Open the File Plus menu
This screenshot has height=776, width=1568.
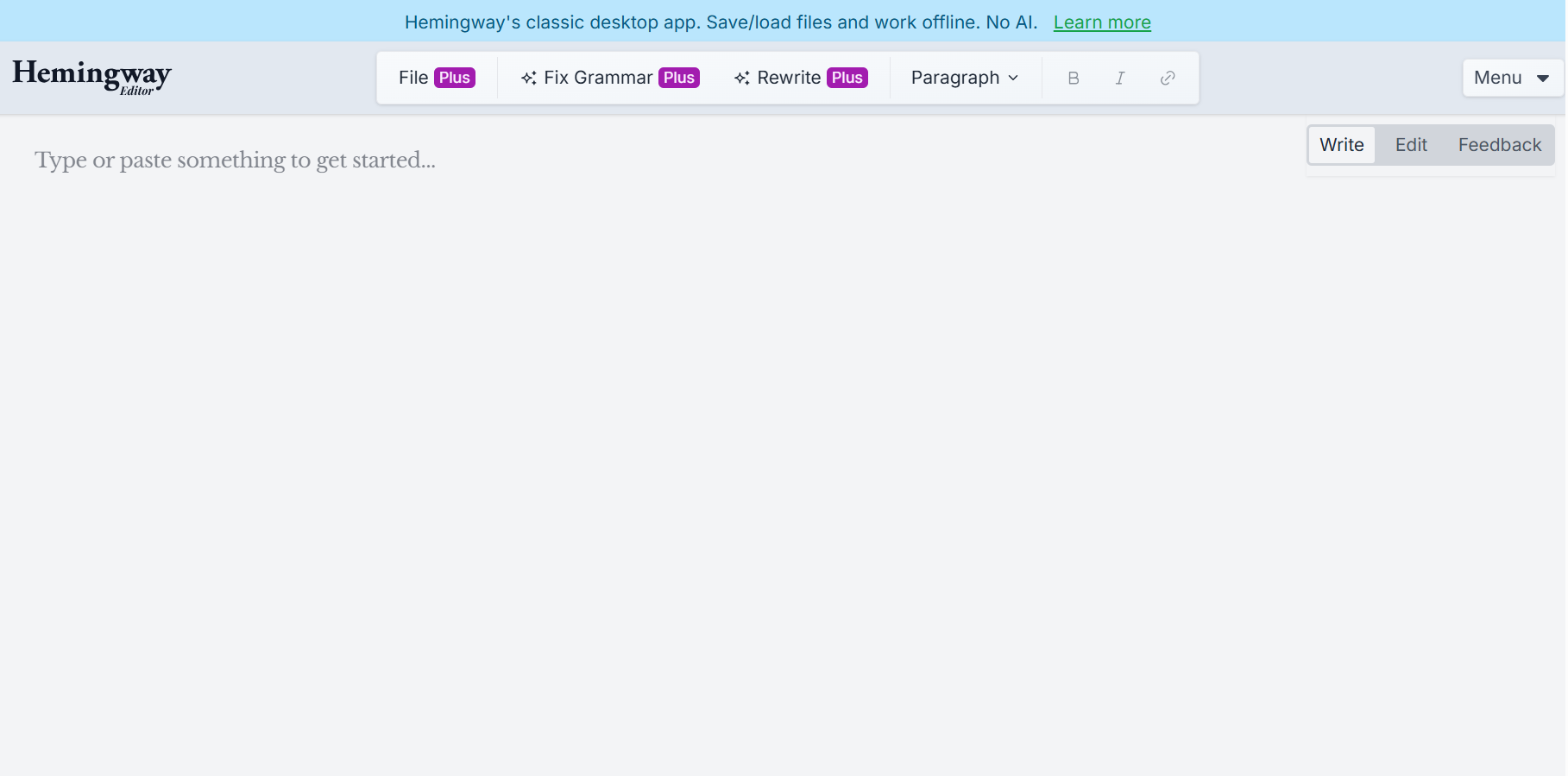pos(437,78)
